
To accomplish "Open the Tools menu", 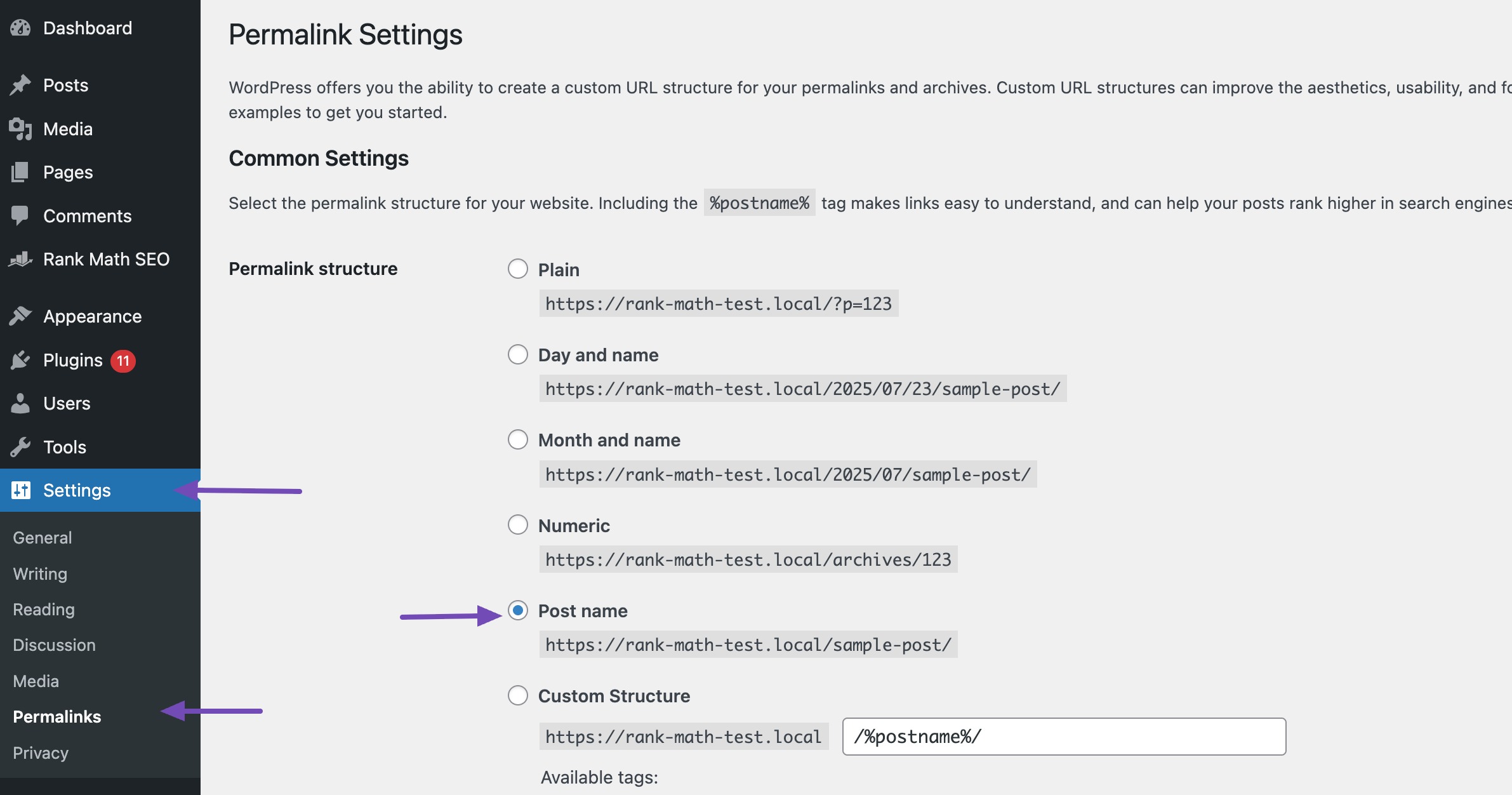I will click(100, 447).
